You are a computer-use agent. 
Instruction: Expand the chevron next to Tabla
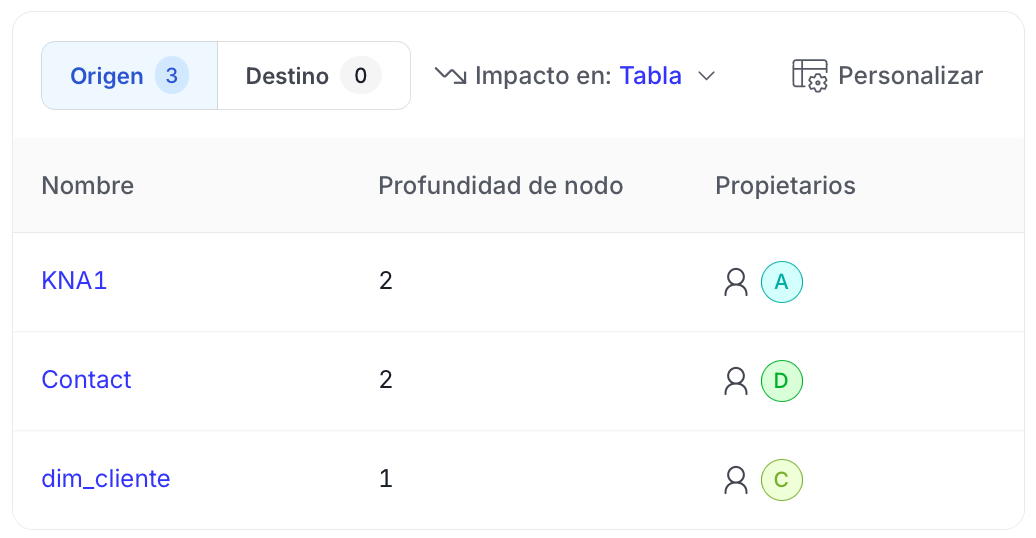coord(706,76)
